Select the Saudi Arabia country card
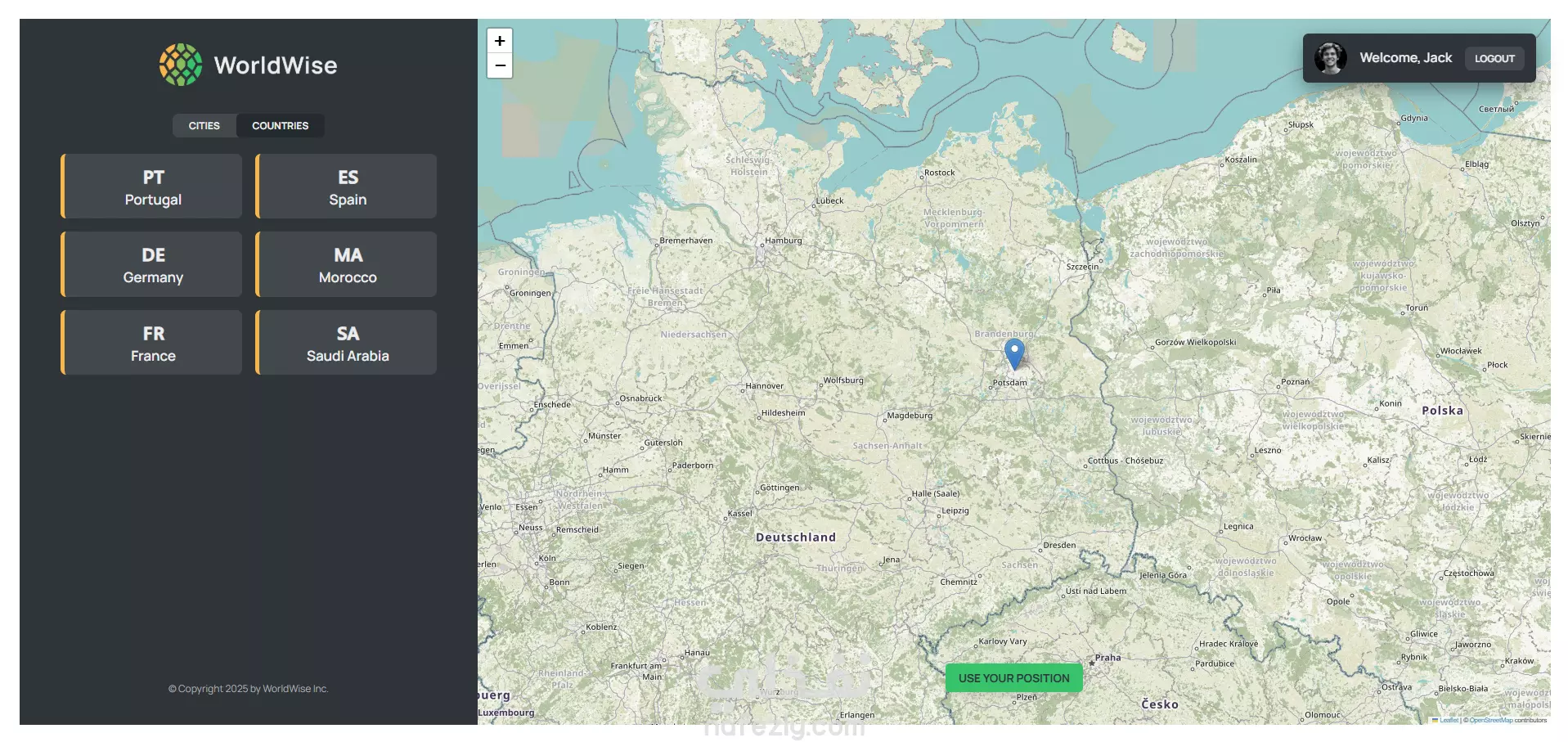 [x=346, y=343]
